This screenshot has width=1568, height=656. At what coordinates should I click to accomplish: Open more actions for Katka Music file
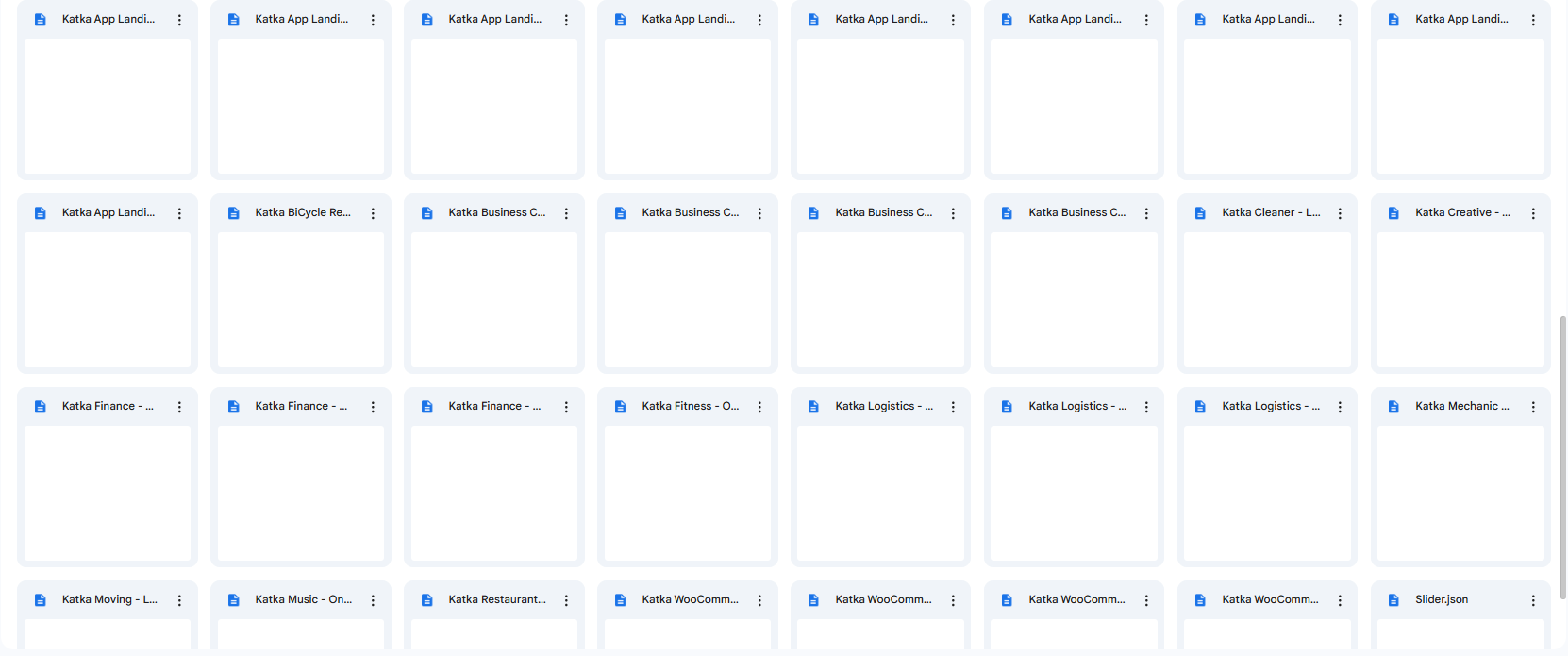(373, 600)
